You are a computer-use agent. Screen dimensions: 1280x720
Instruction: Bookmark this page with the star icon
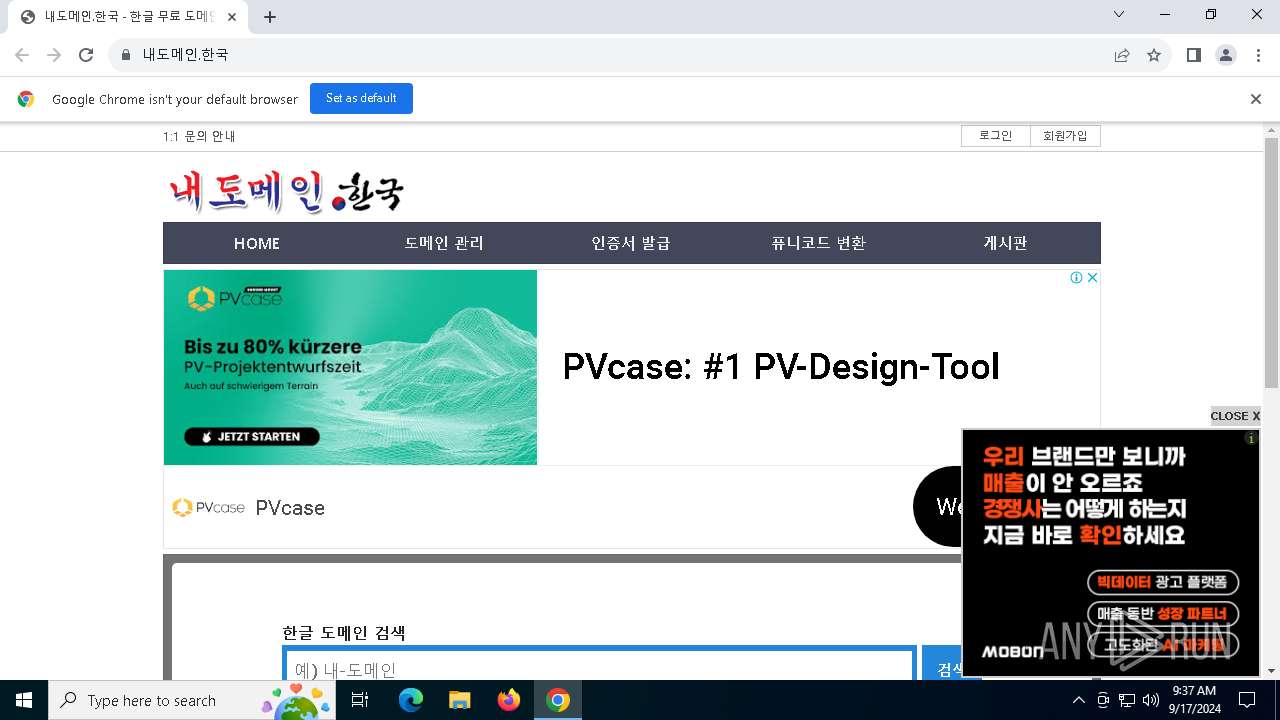[x=1154, y=55]
